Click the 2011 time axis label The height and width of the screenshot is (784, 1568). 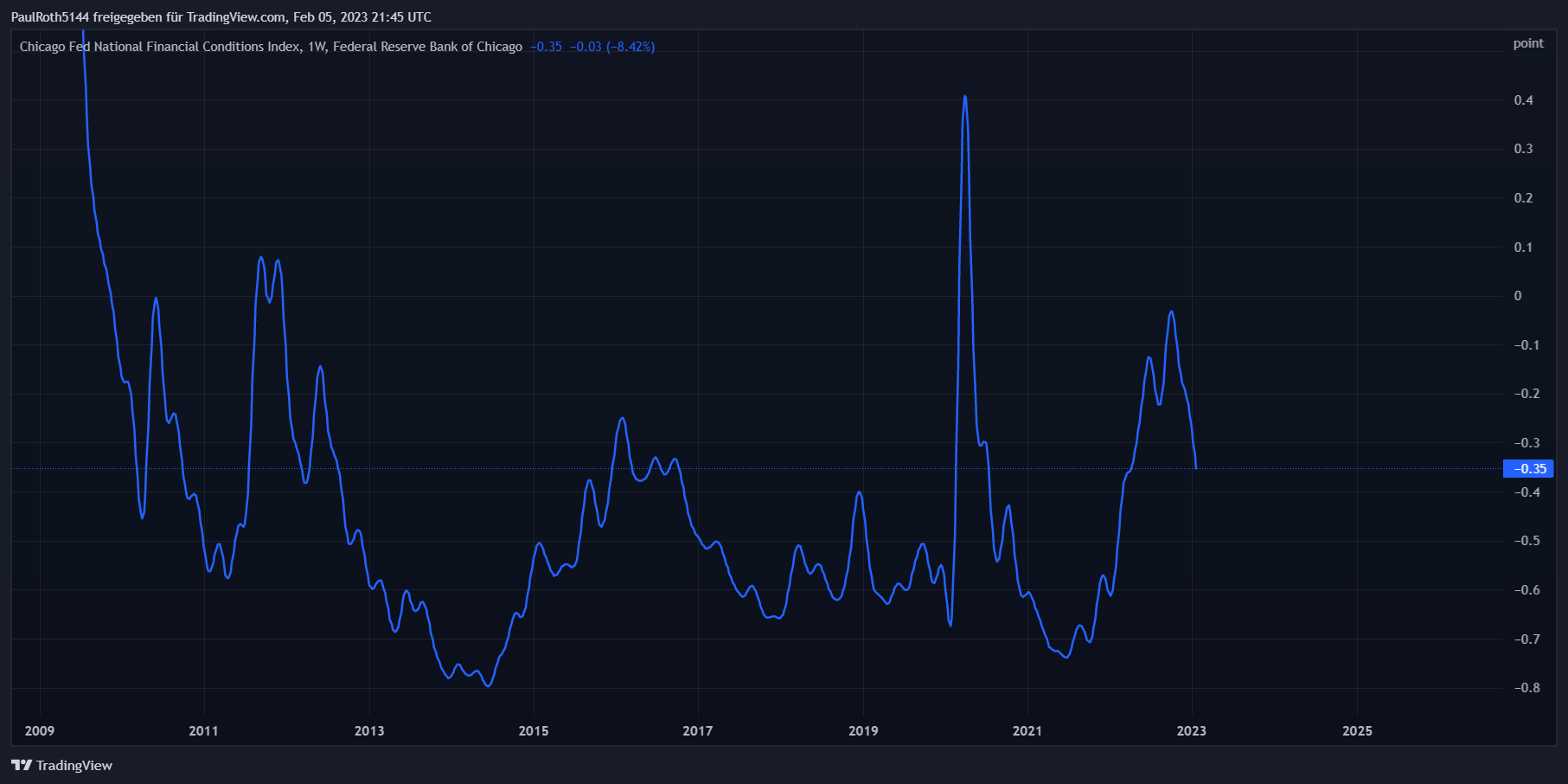coord(204,731)
